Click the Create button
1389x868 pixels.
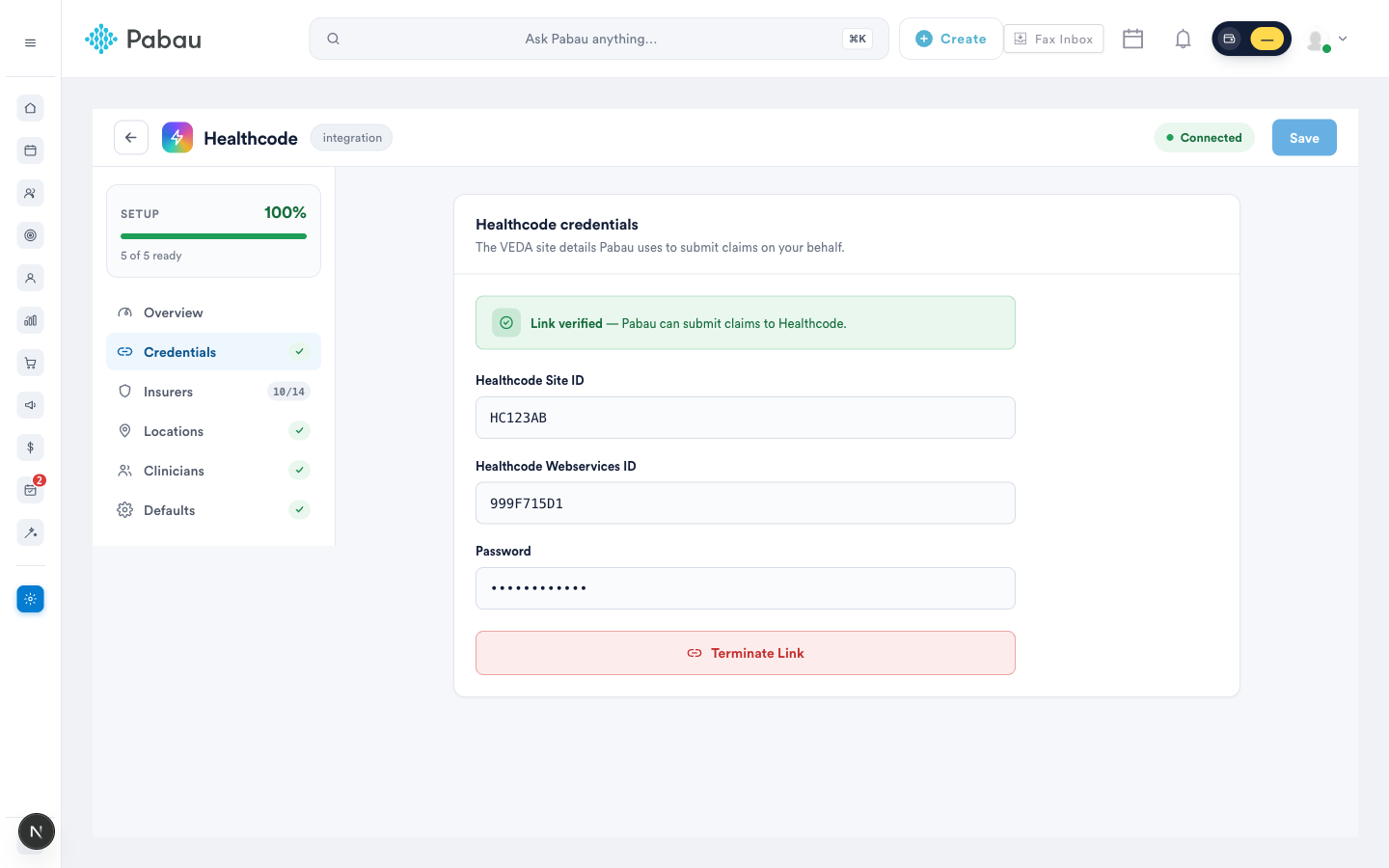(x=951, y=39)
